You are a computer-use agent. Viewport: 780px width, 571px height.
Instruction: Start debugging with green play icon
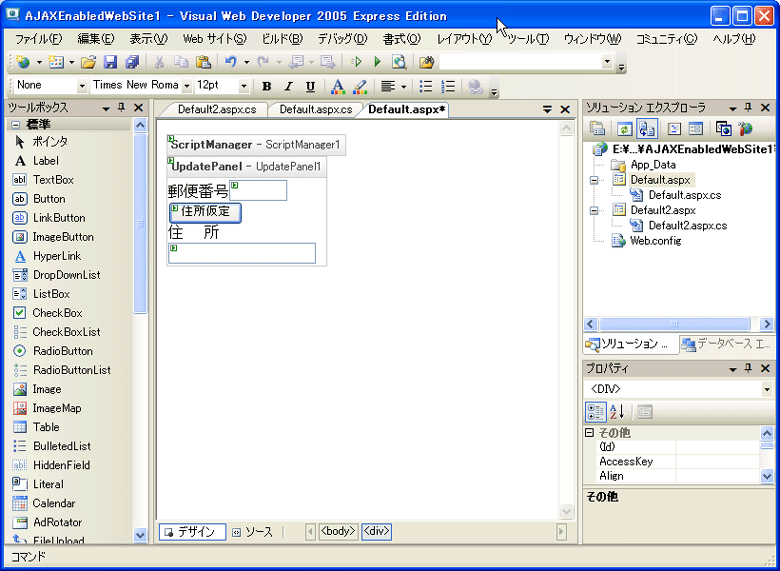[377, 62]
